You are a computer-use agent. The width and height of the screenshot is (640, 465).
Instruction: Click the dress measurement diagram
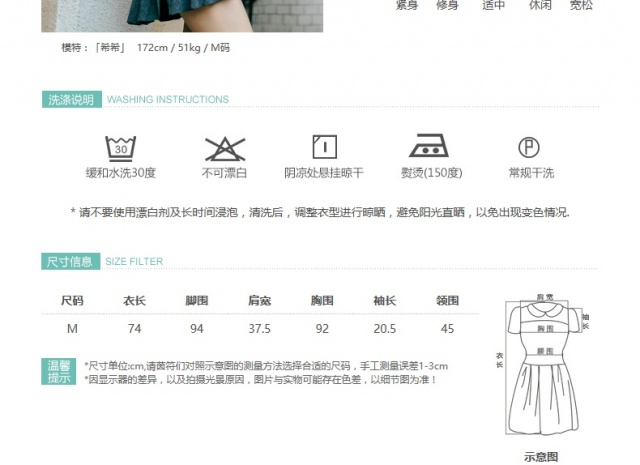click(x=542, y=365)
